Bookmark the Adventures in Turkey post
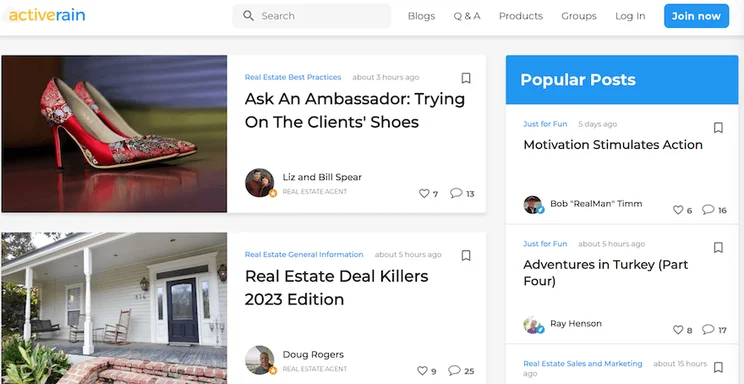 click(718, 247)
